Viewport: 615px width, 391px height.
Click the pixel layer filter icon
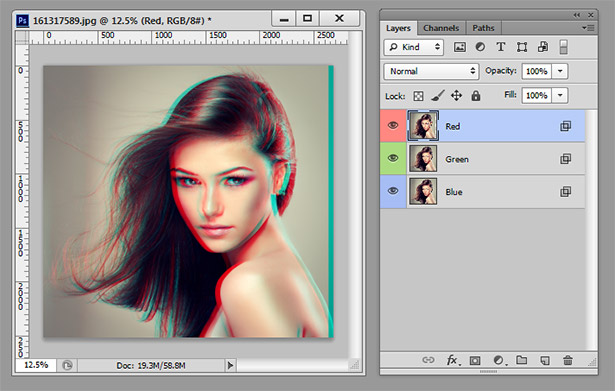460,47
